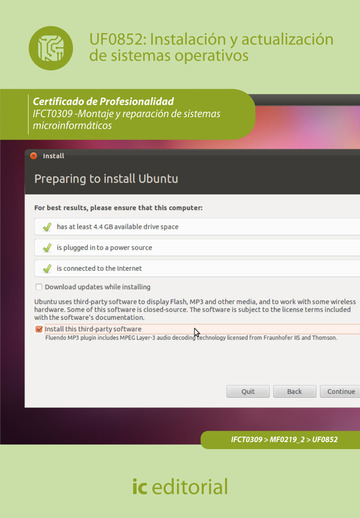
Task: Close the Install window with orange button
Action: [x=33, y=156]
